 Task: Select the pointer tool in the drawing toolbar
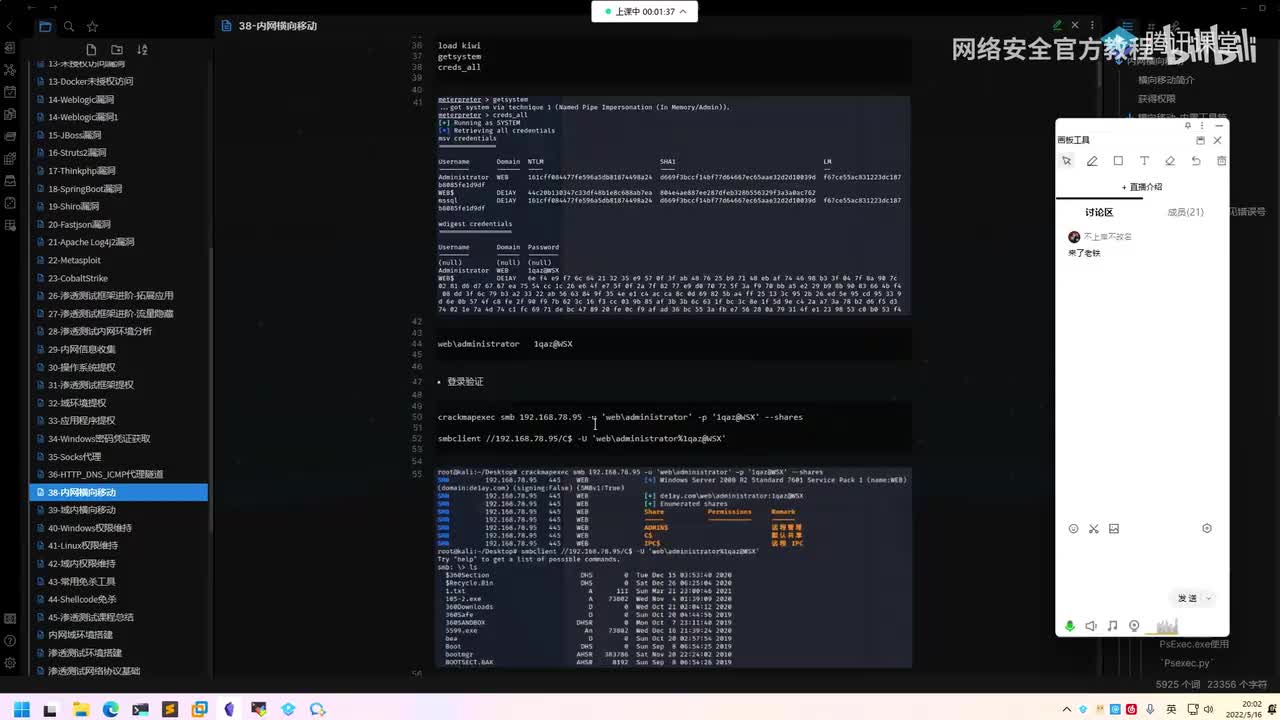click(x=1067, y=161)
